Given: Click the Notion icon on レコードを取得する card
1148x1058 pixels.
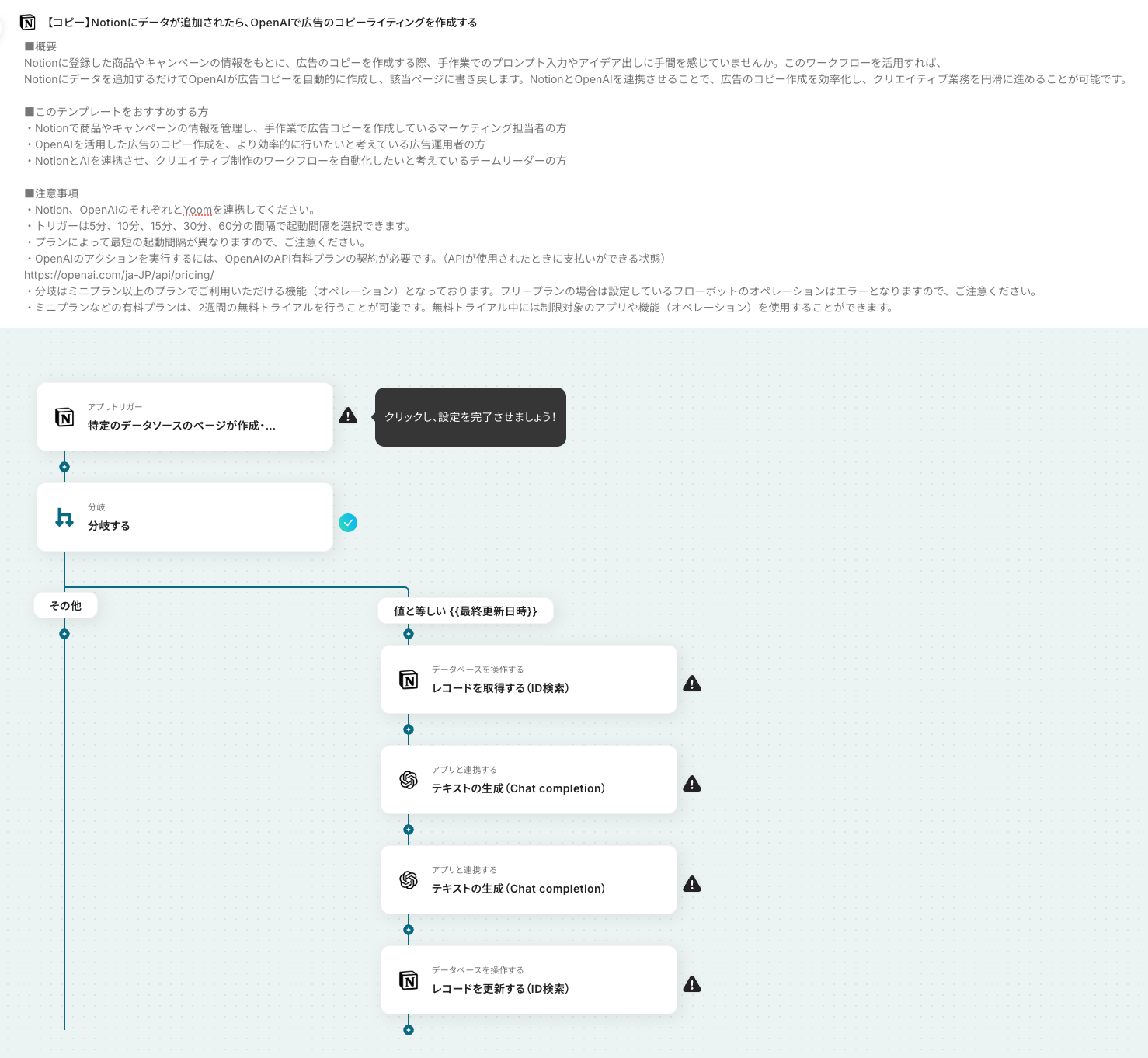Looking at the screenshot, I should [409, 680].
